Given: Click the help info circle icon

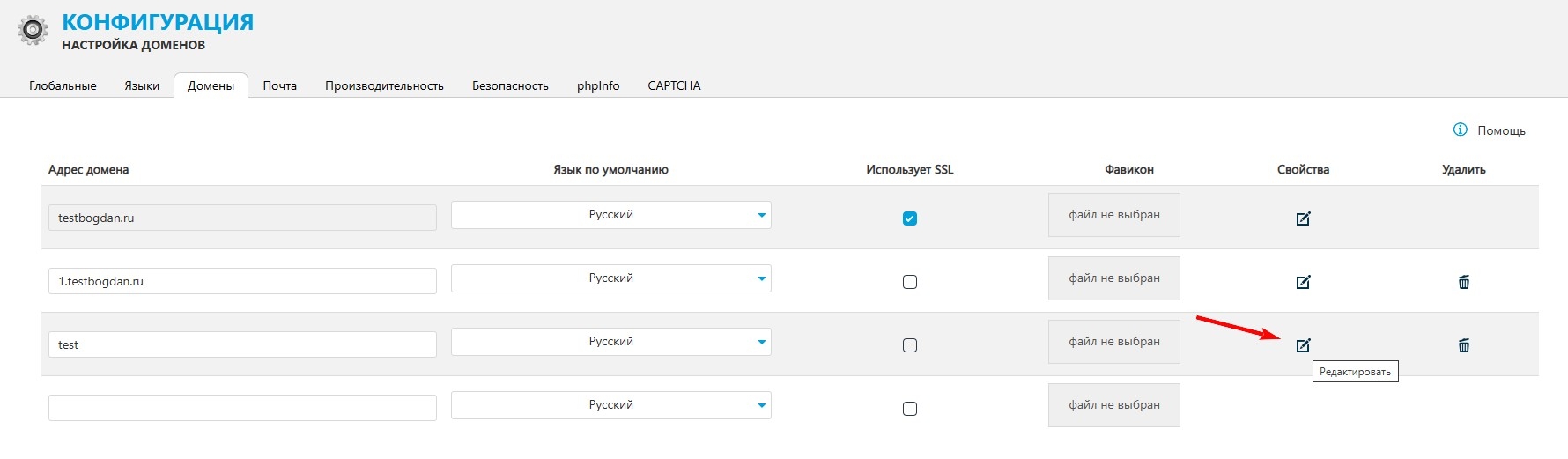Looking at the screenshot, I should coord(1460,130).
